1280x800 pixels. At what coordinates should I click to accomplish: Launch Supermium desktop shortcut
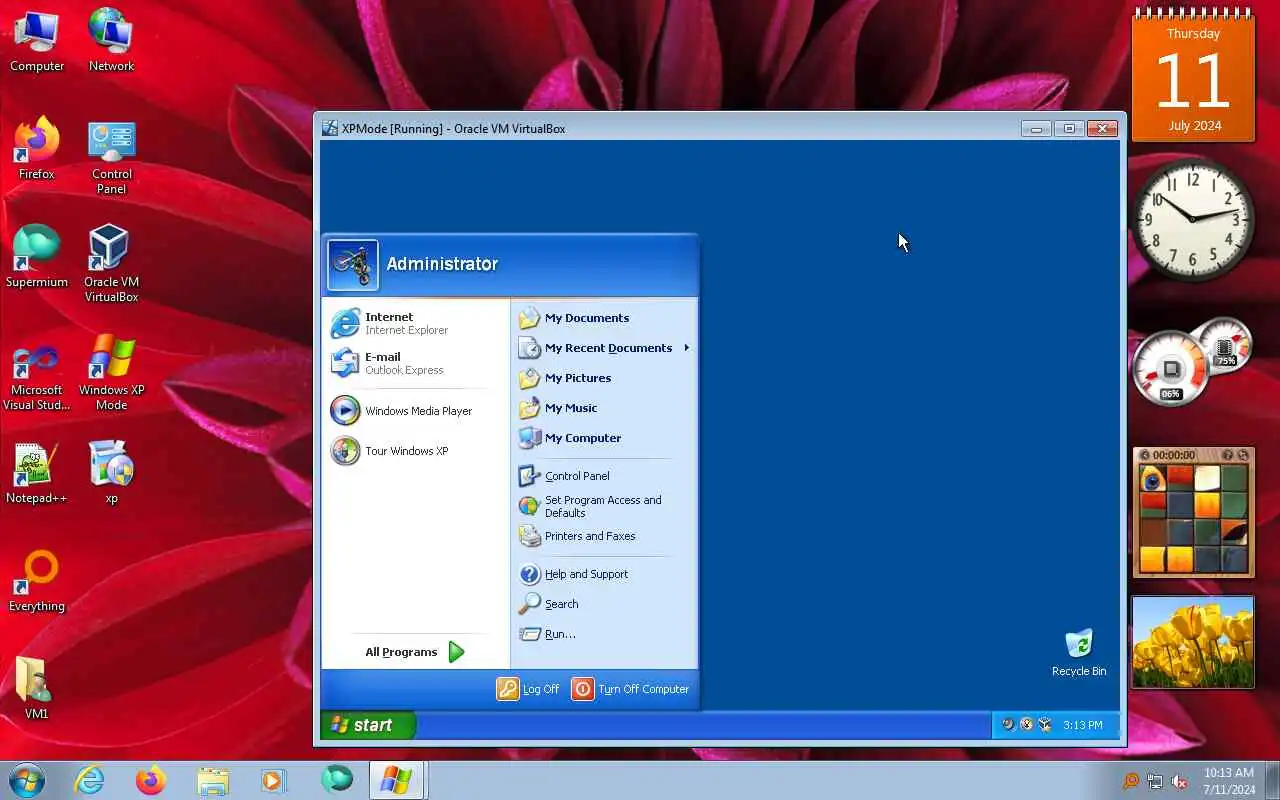[x=37, y=256]
